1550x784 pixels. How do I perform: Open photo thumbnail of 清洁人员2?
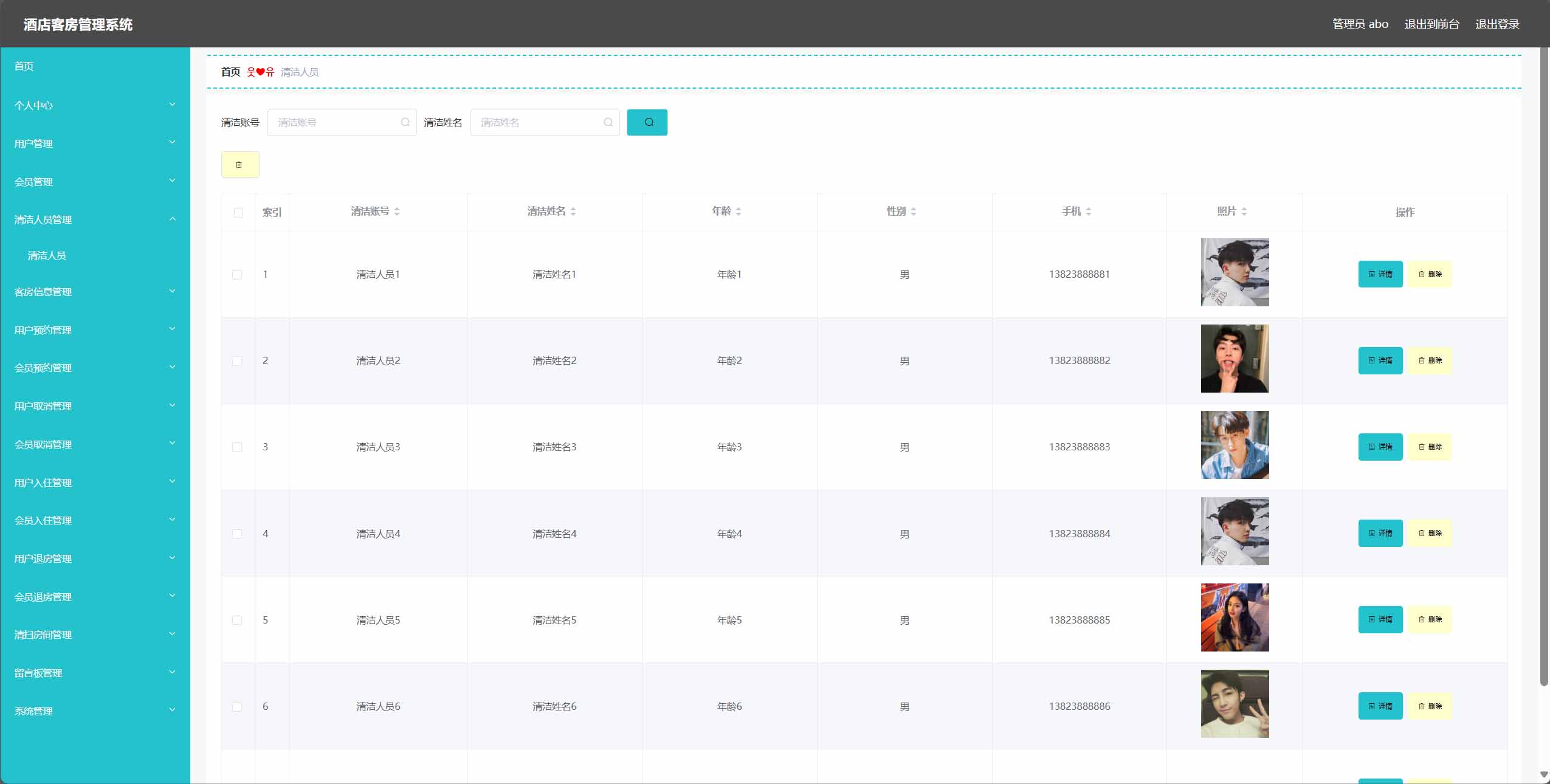click(1235, 359)
